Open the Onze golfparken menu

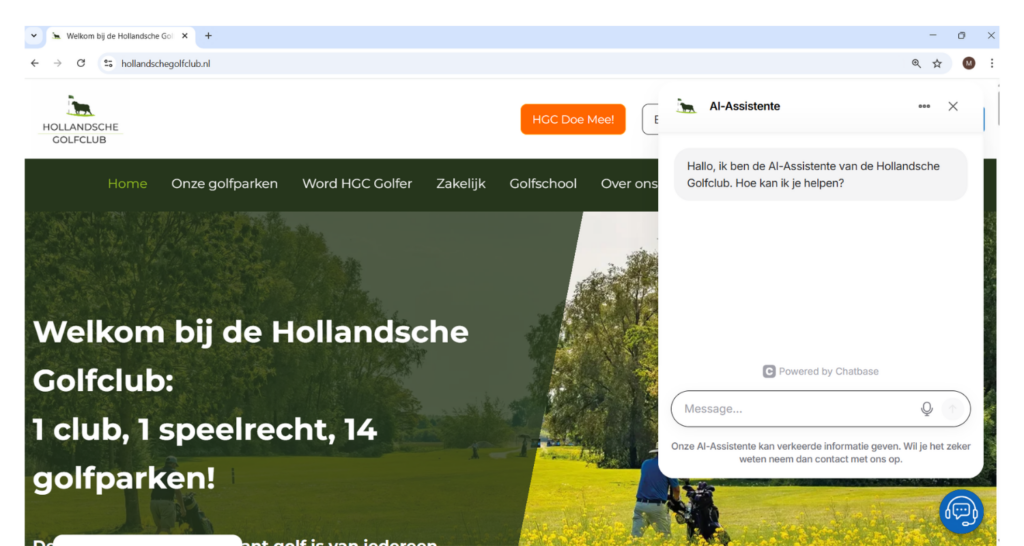pyautogui.click(x=224, y=183)
